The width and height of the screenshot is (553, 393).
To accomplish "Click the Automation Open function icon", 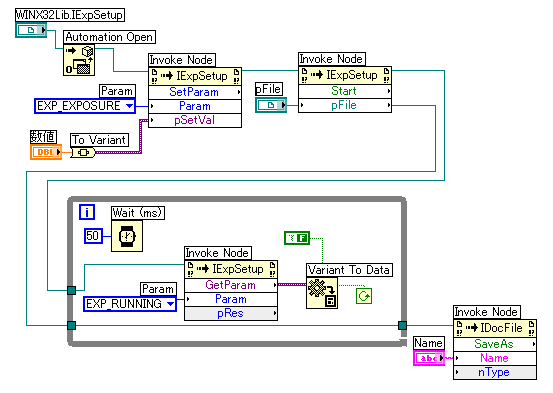I will [x=79, y=60].
